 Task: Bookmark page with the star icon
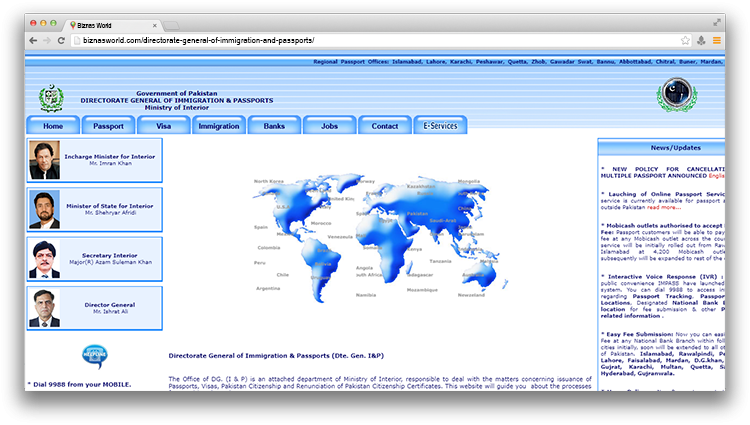point(685,41)
